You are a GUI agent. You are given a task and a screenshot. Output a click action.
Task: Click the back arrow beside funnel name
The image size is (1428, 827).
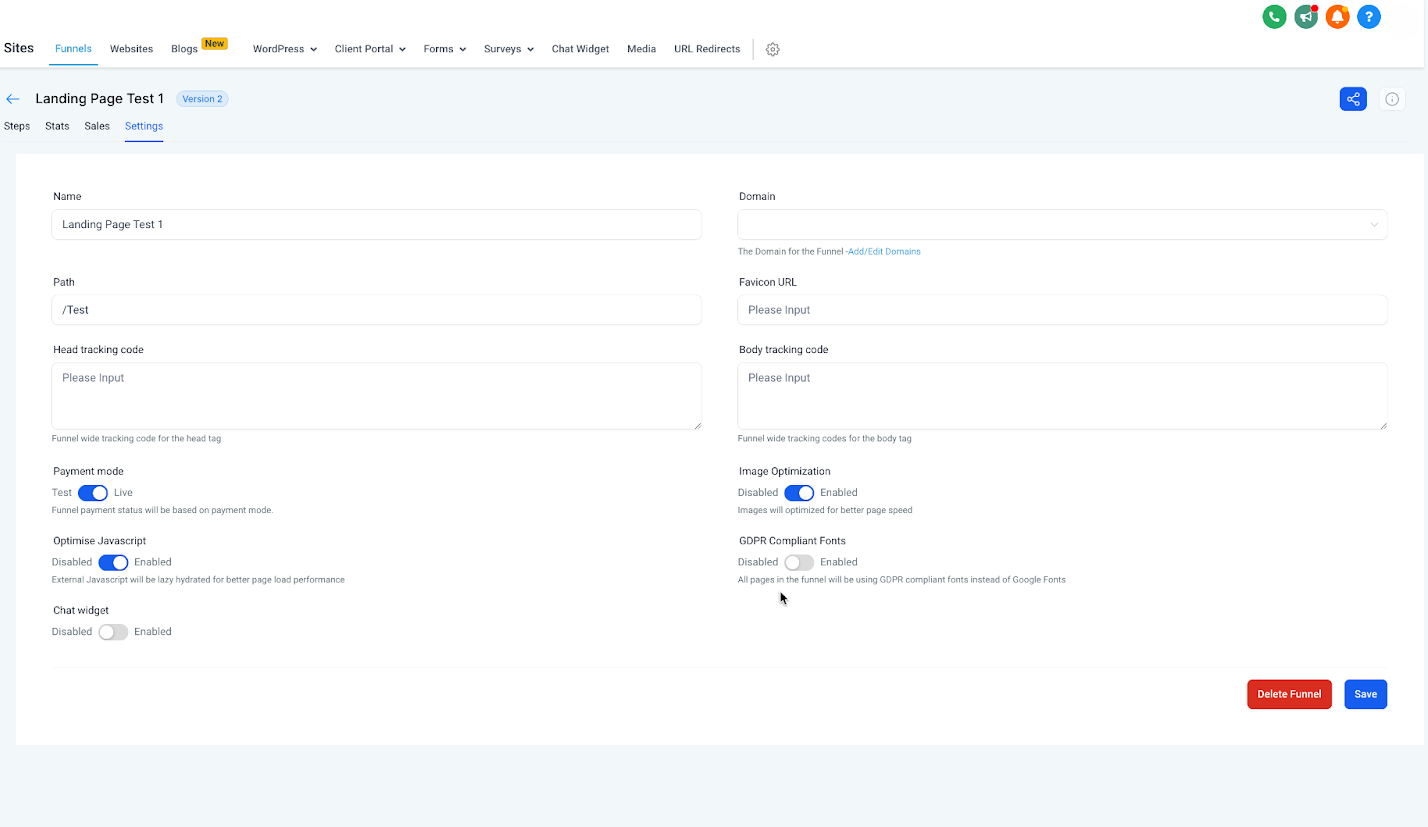(13, 99)
